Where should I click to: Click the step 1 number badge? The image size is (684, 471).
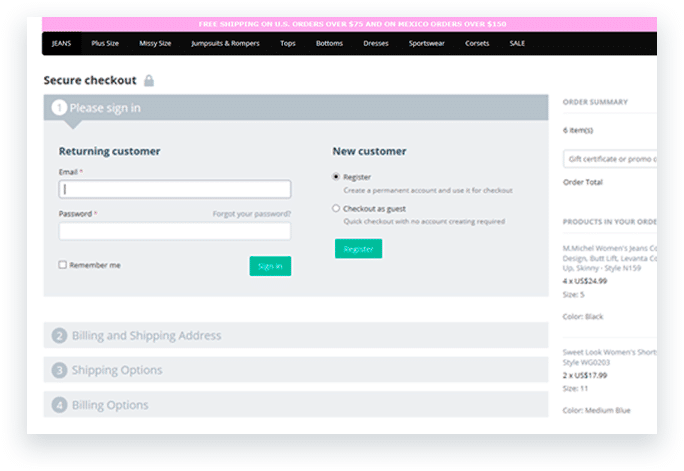59,108
